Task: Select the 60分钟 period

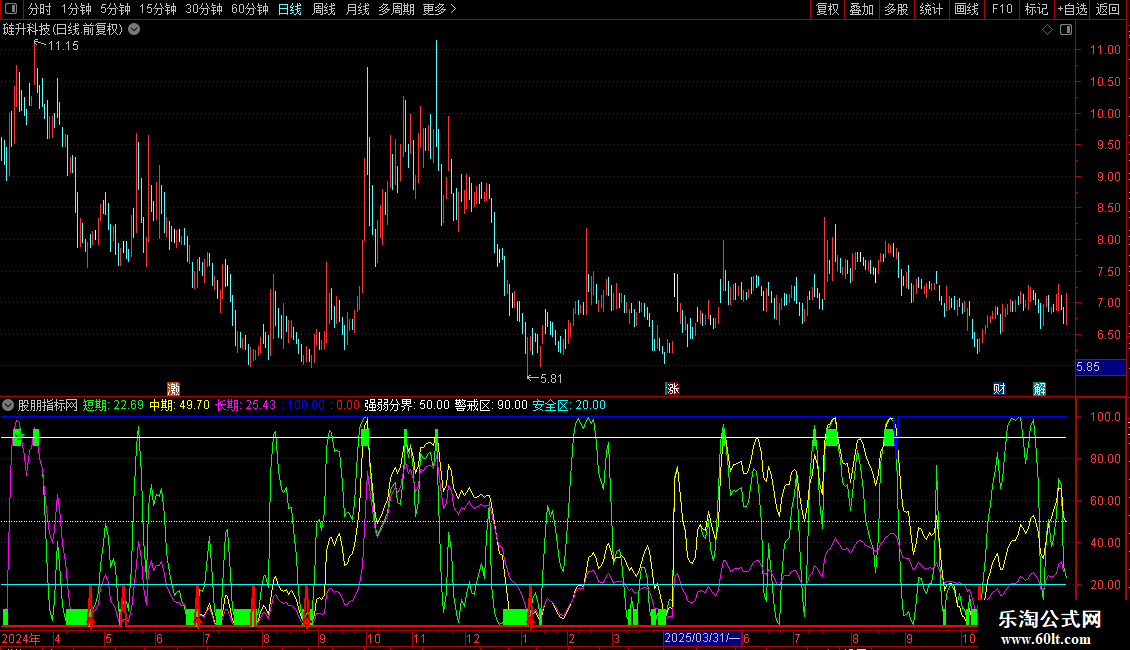Action: point(250,9)
